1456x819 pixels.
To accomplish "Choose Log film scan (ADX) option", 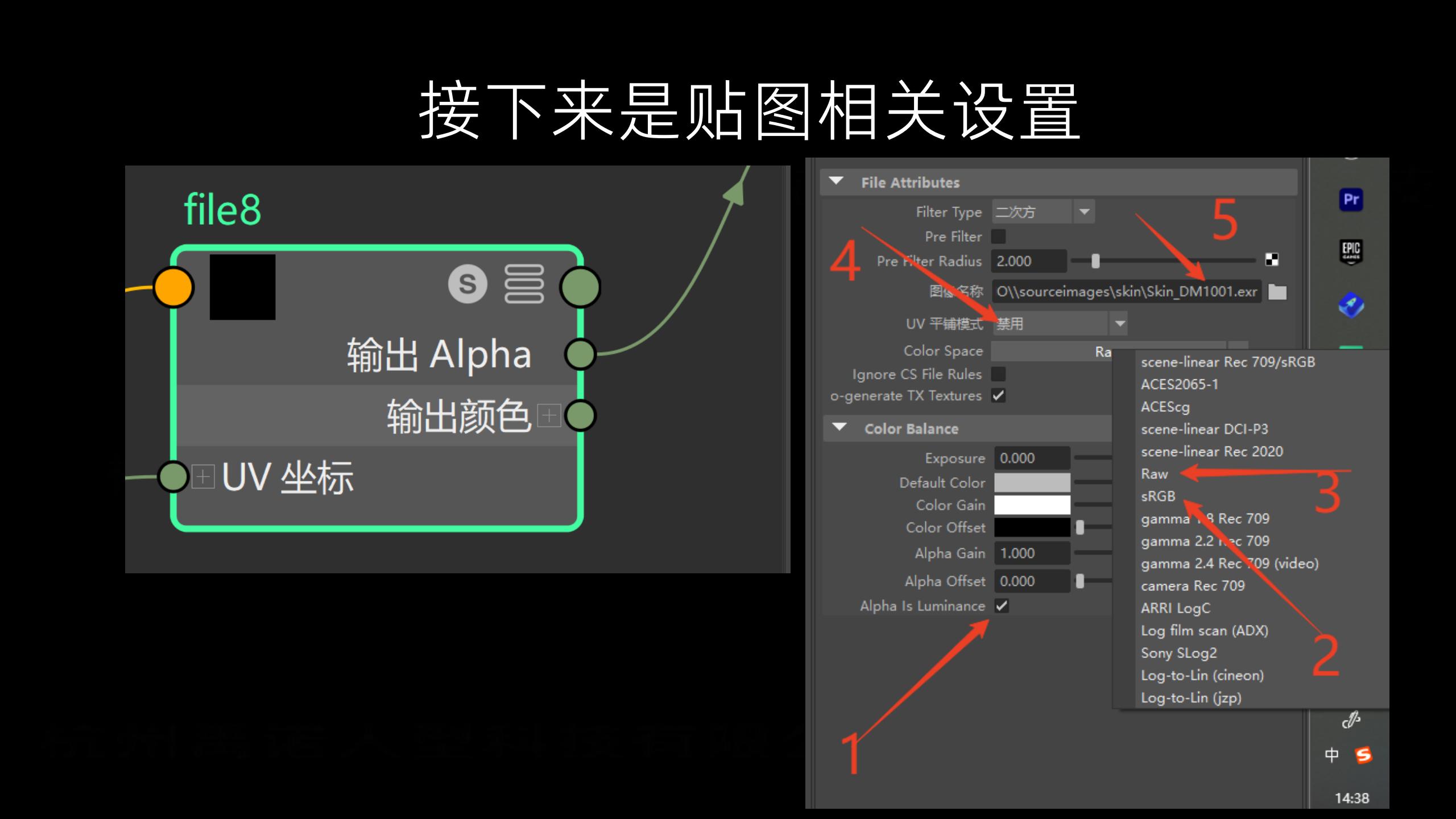I will [x=1204, y=630].
